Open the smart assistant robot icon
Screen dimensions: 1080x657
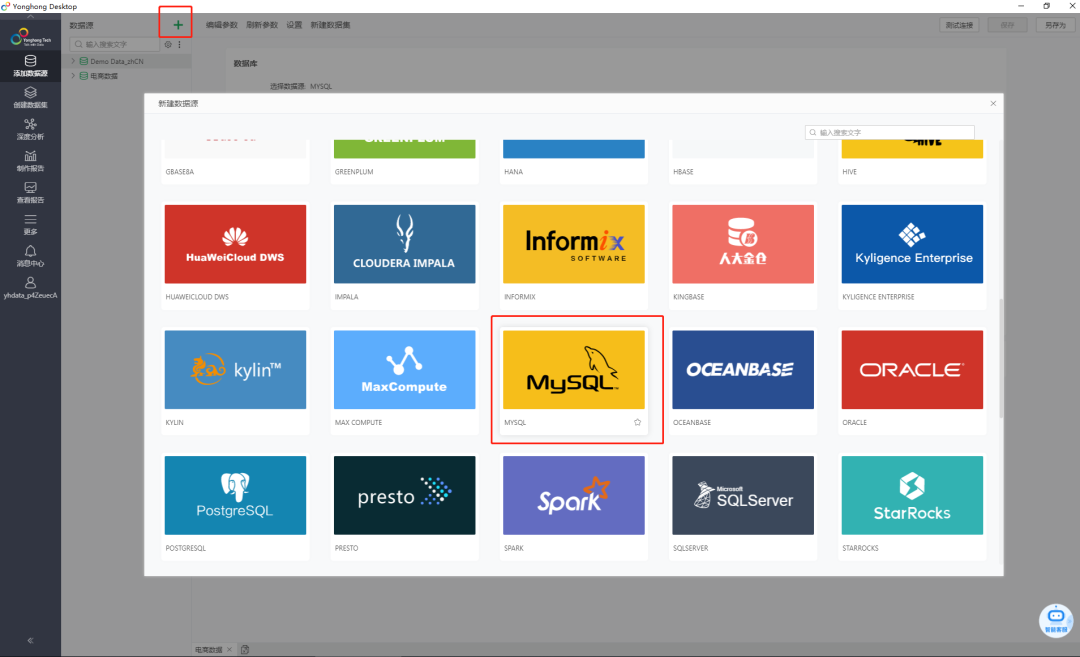pos(1056,620)
